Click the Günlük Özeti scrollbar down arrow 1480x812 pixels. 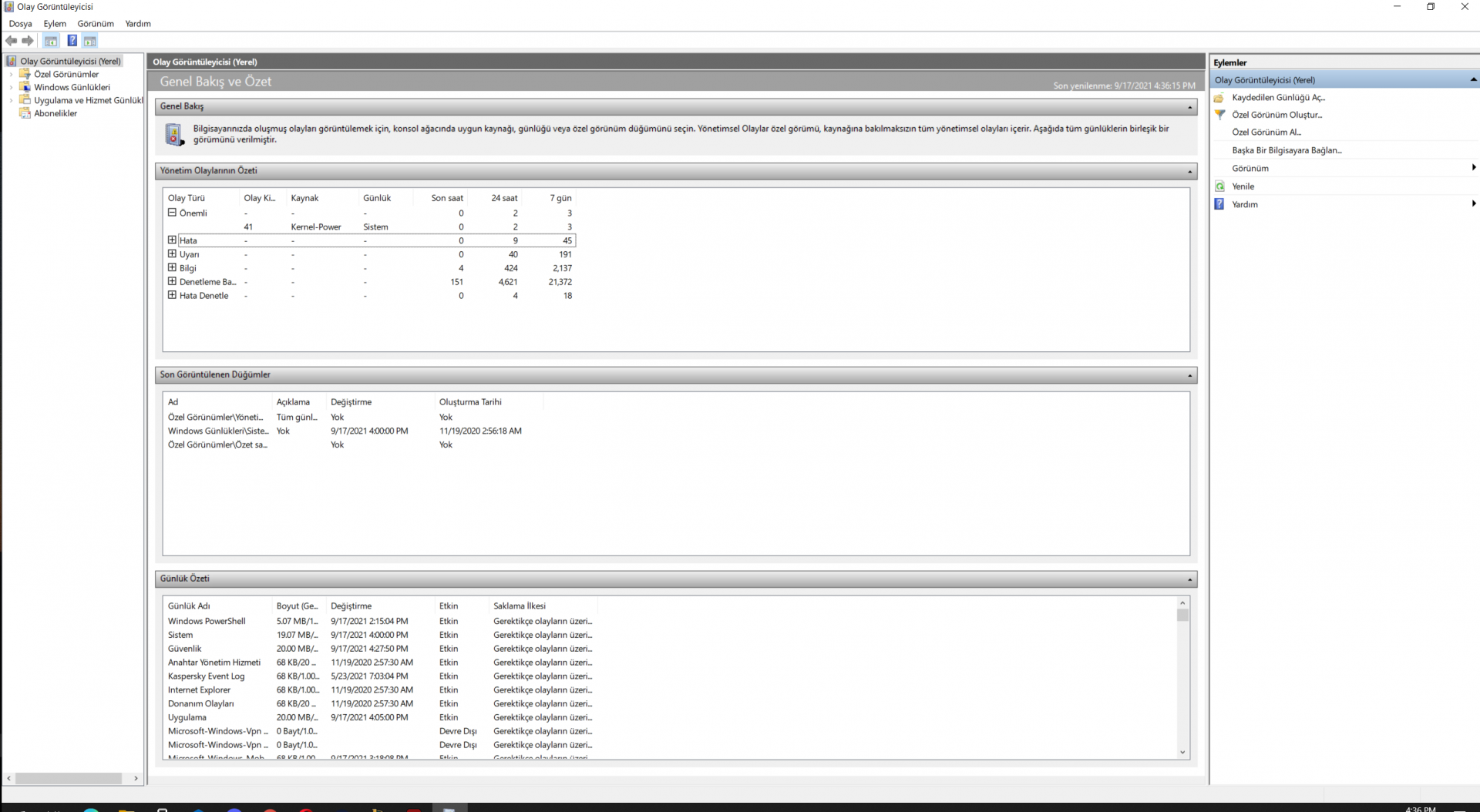point(1182,753)
